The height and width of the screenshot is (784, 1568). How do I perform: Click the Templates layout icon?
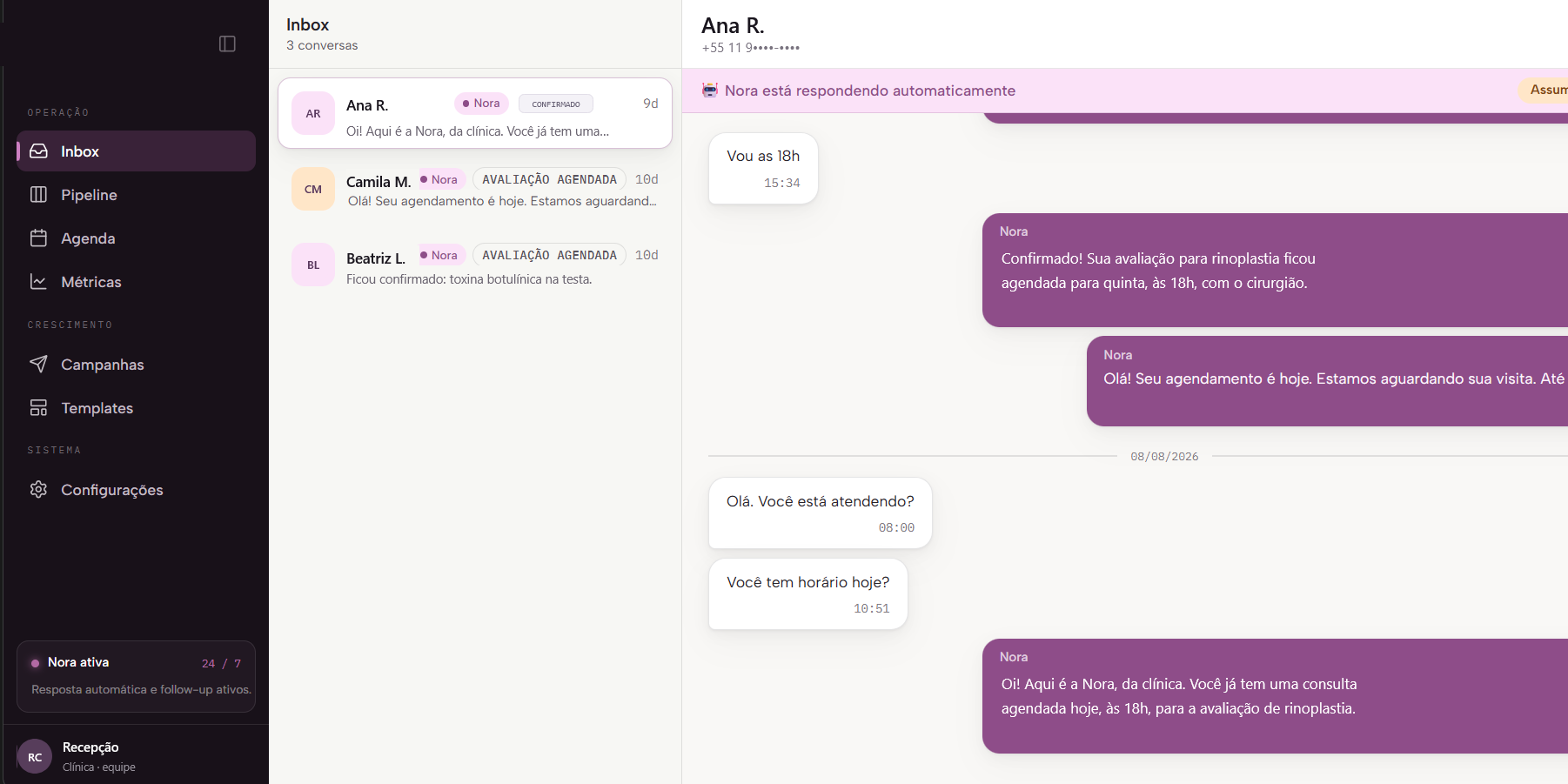click(x=38, y=407)
